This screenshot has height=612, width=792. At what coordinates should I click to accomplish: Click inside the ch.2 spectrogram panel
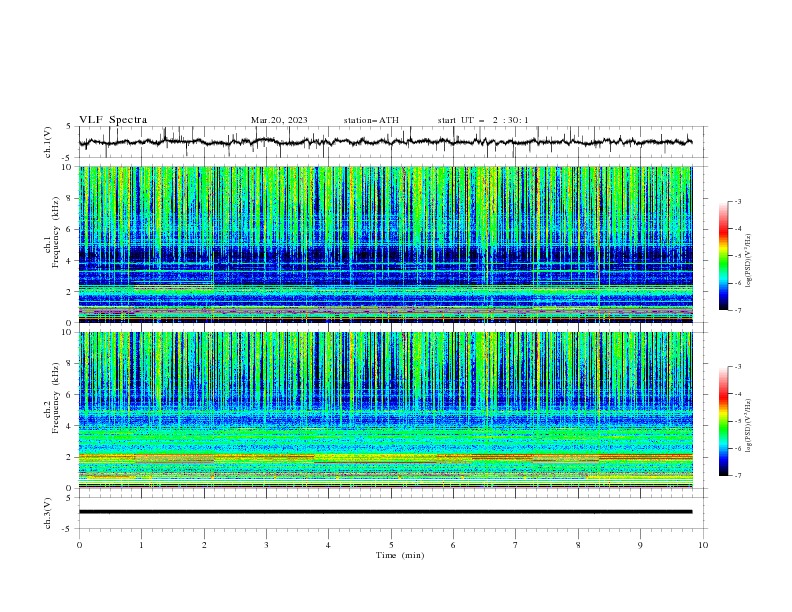[386, 410]
